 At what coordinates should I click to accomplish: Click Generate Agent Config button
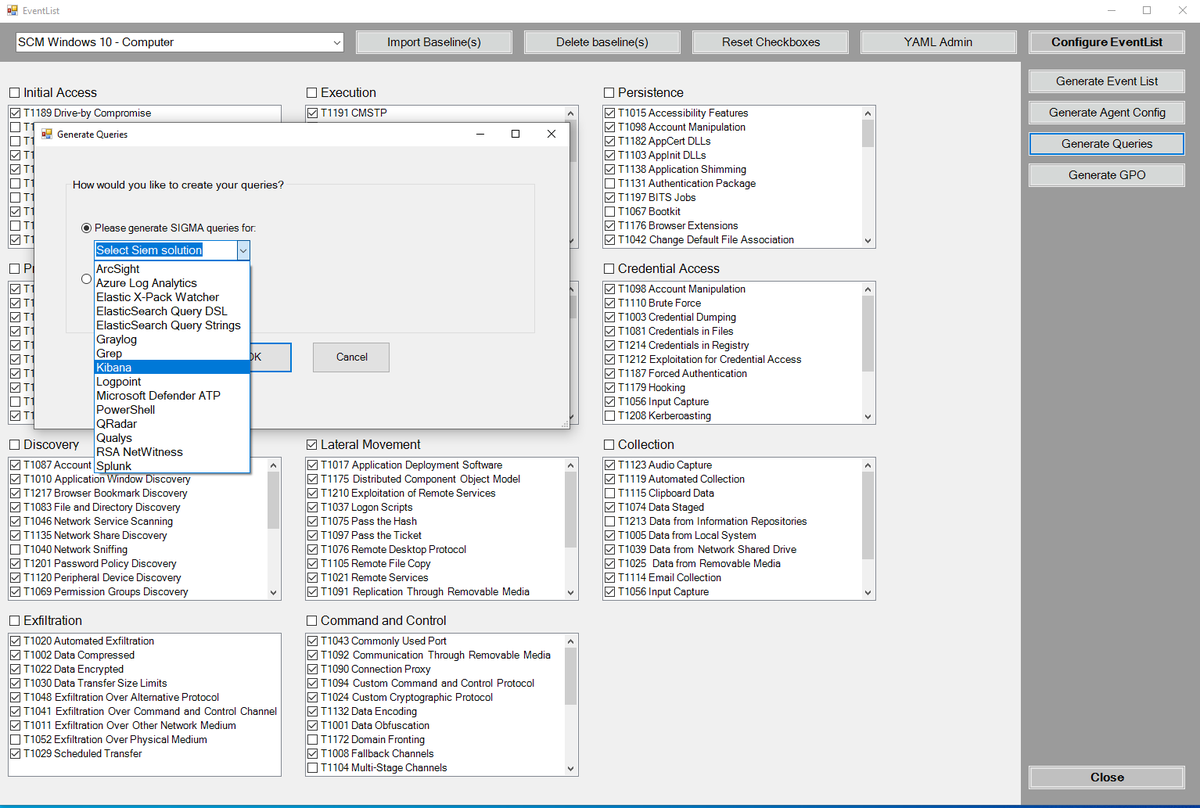[x=1107, y=112]
